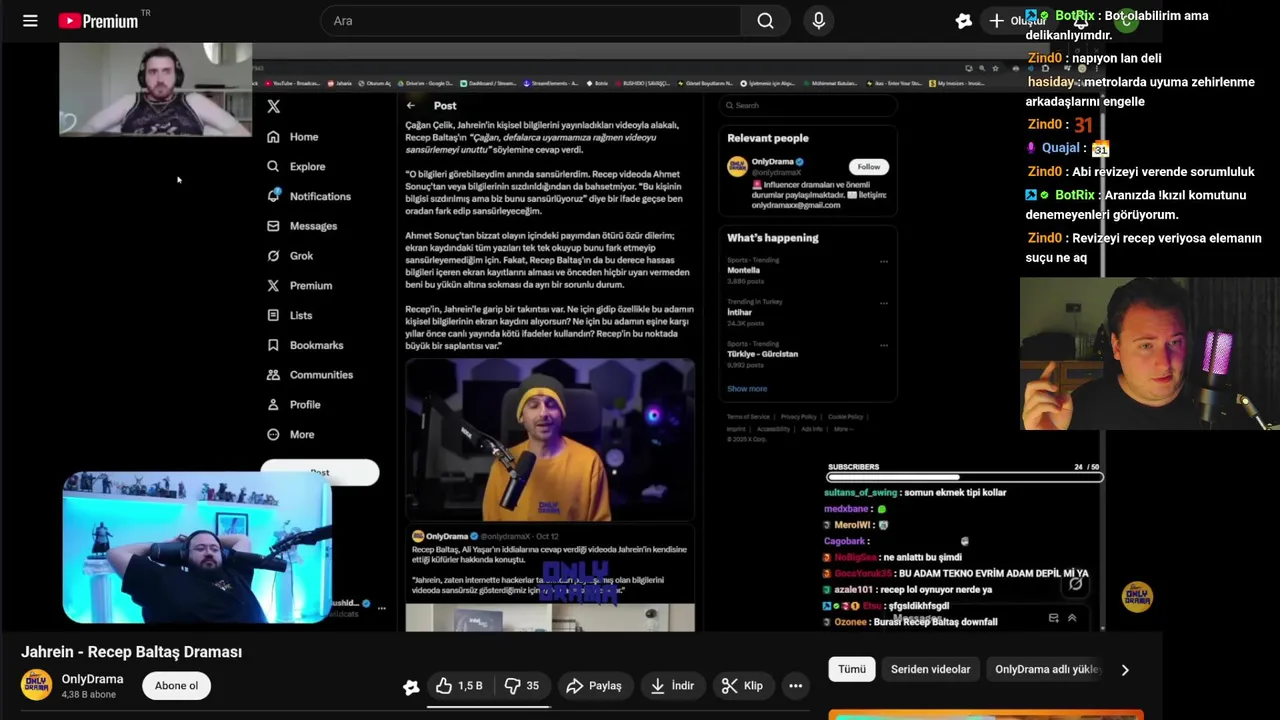Click embedded video of man in beanie
The height and width of the screenshot is (720, 1280).
550,440
